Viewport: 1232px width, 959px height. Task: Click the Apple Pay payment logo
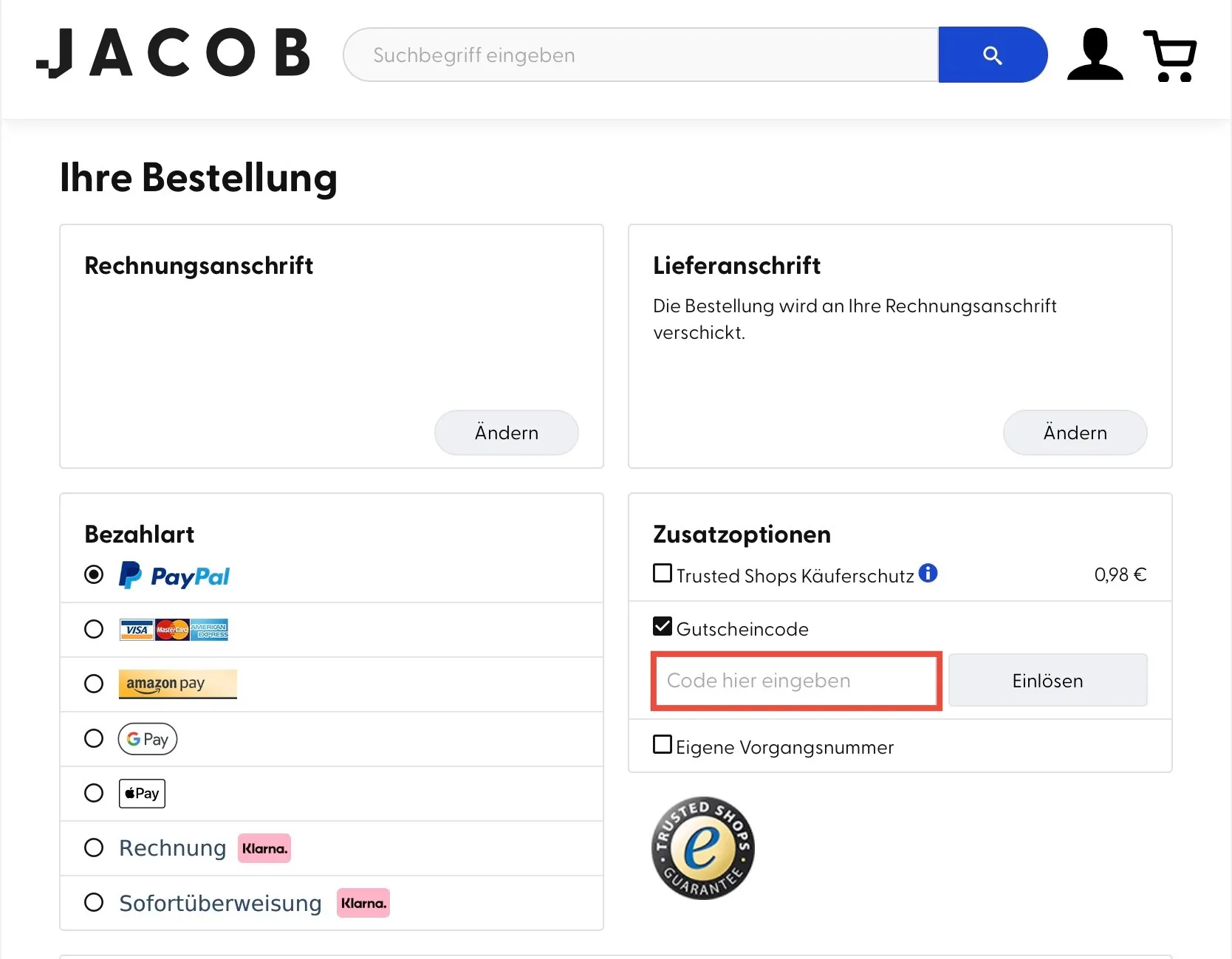coord(141,793)
